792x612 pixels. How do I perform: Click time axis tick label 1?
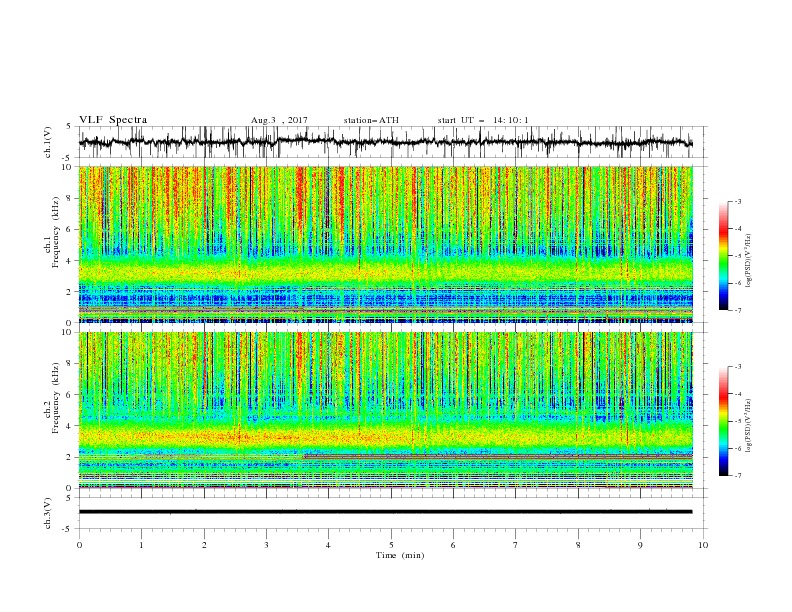141,545
